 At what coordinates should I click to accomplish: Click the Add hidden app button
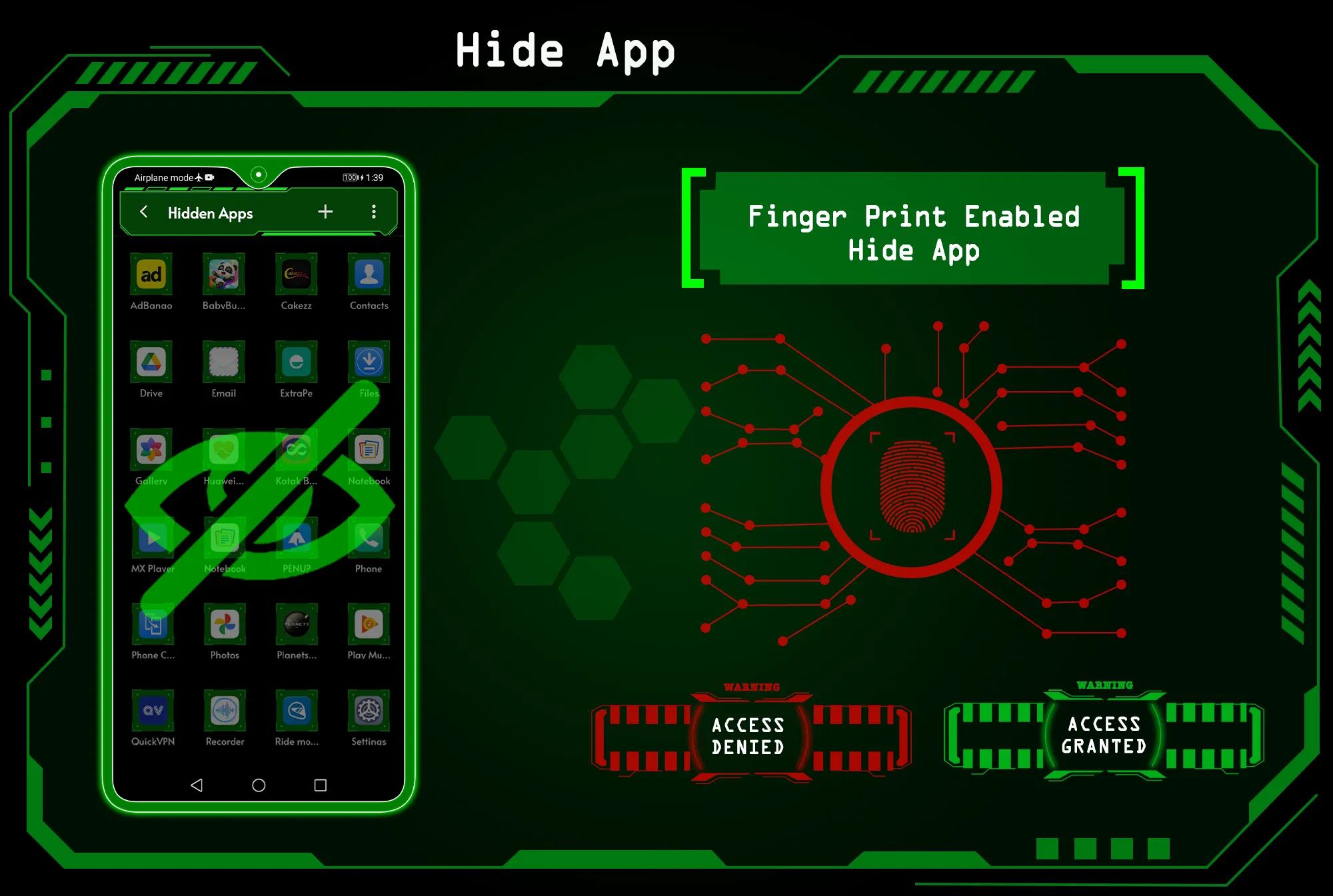click(x=326, y=211)
